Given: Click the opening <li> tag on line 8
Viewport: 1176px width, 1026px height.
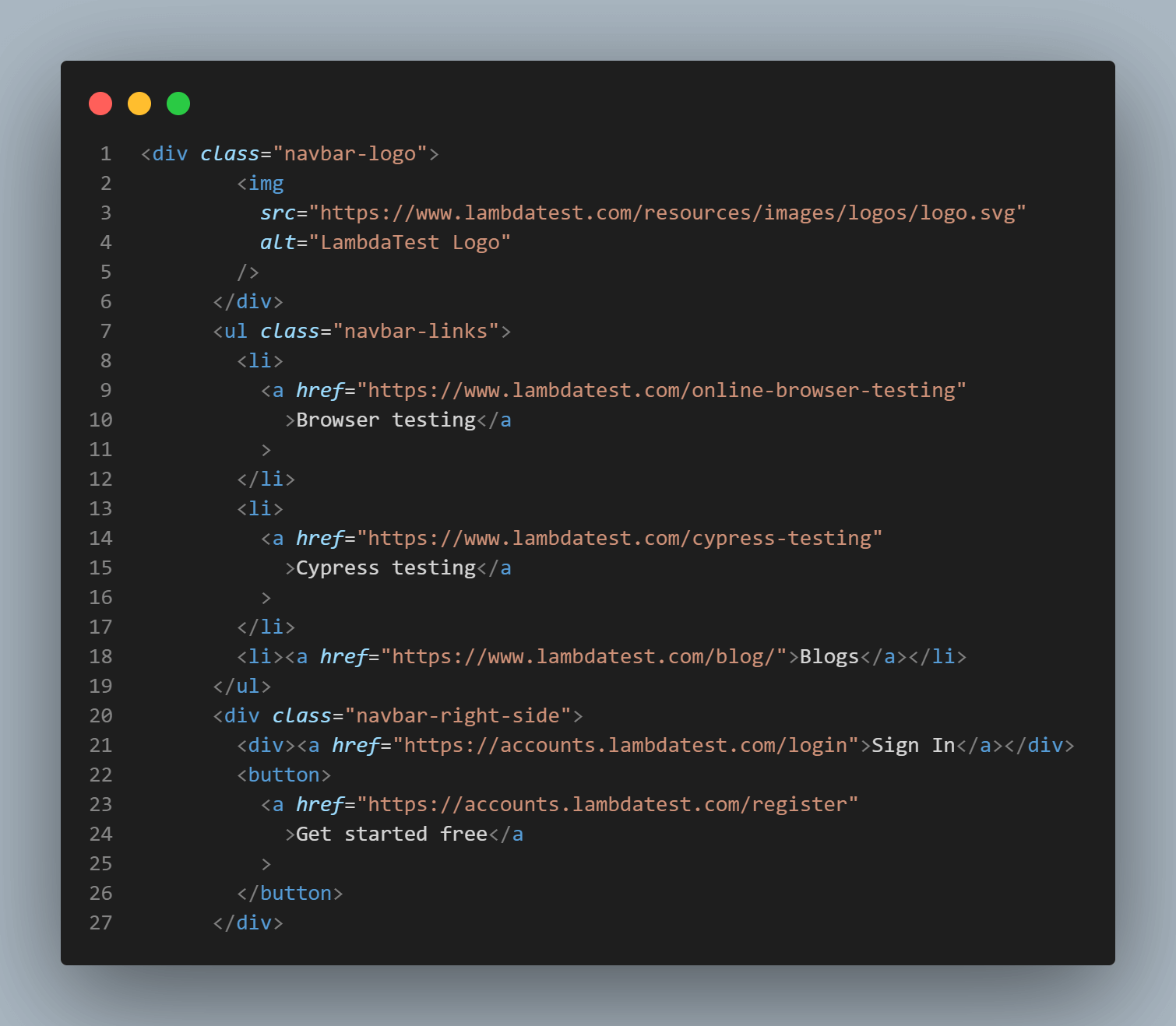Looking at the screenshot, I should pos(260,361).
